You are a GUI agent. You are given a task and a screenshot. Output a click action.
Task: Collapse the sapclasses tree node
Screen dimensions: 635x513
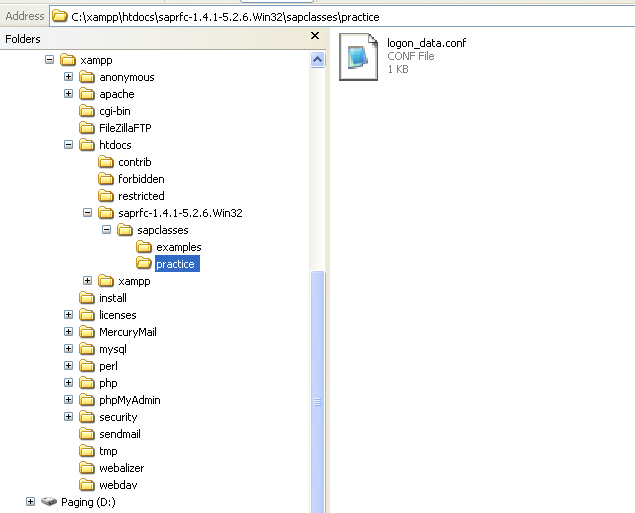[106, 230]
